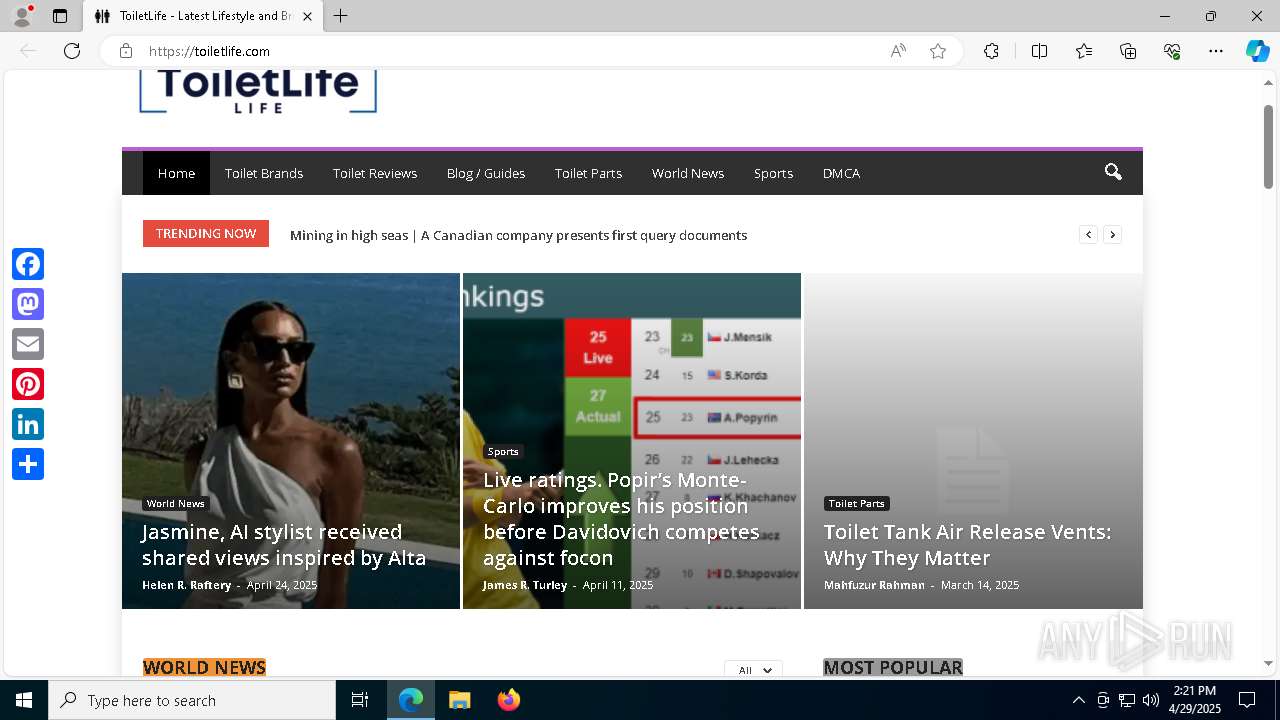
Task: Open Blog / Guides menu
Action: pyautogui.click(x=486, y=173)
